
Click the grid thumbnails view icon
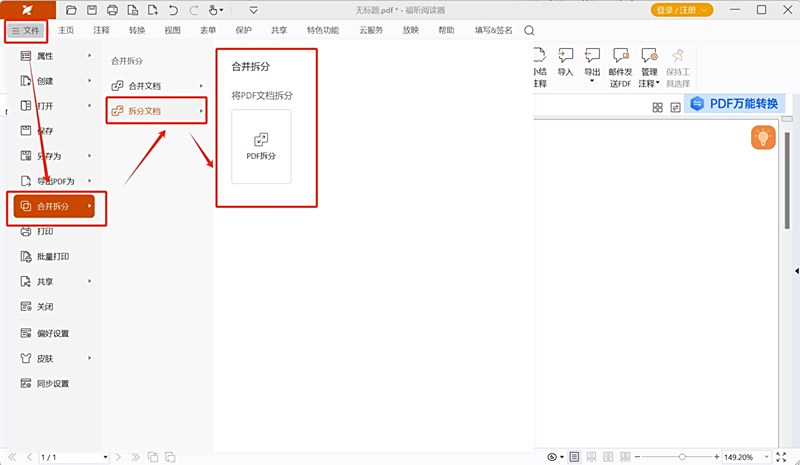pyautogui.click(x=658, y=107)
